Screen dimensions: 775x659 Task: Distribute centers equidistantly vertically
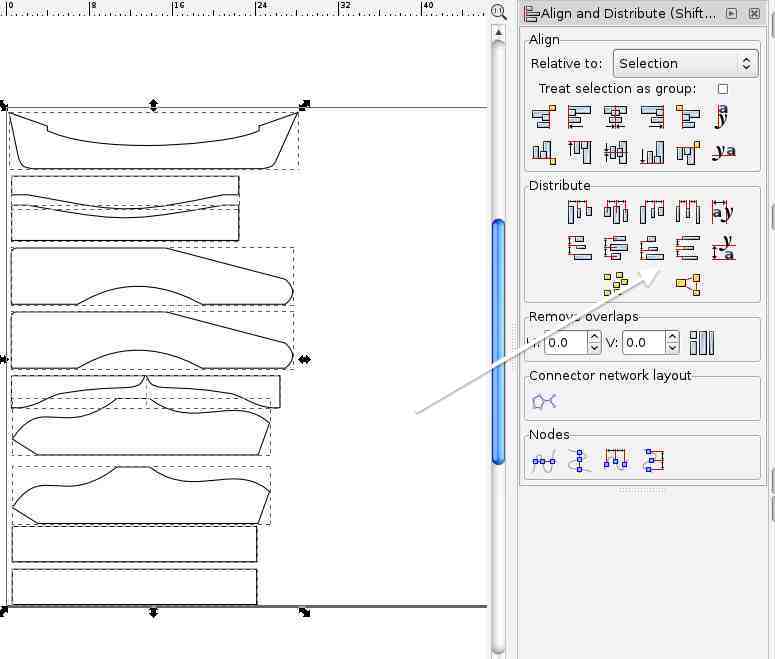point(616,248)
